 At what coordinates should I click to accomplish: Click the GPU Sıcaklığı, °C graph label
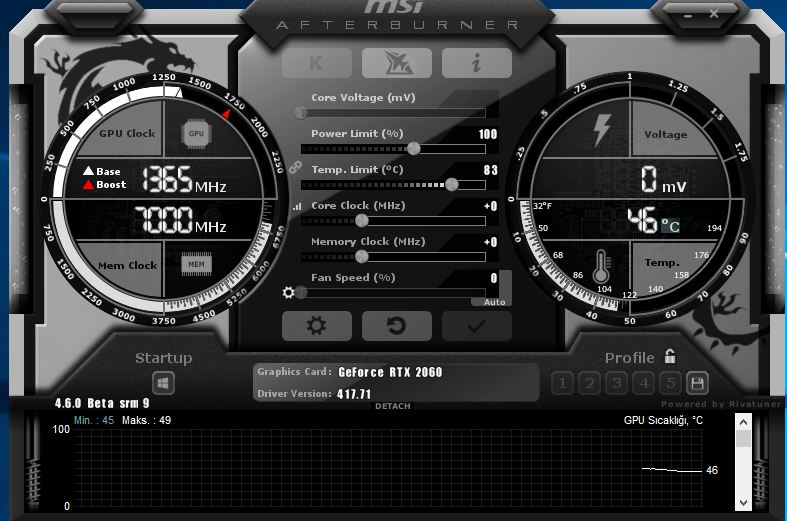(x=663, y=420)
